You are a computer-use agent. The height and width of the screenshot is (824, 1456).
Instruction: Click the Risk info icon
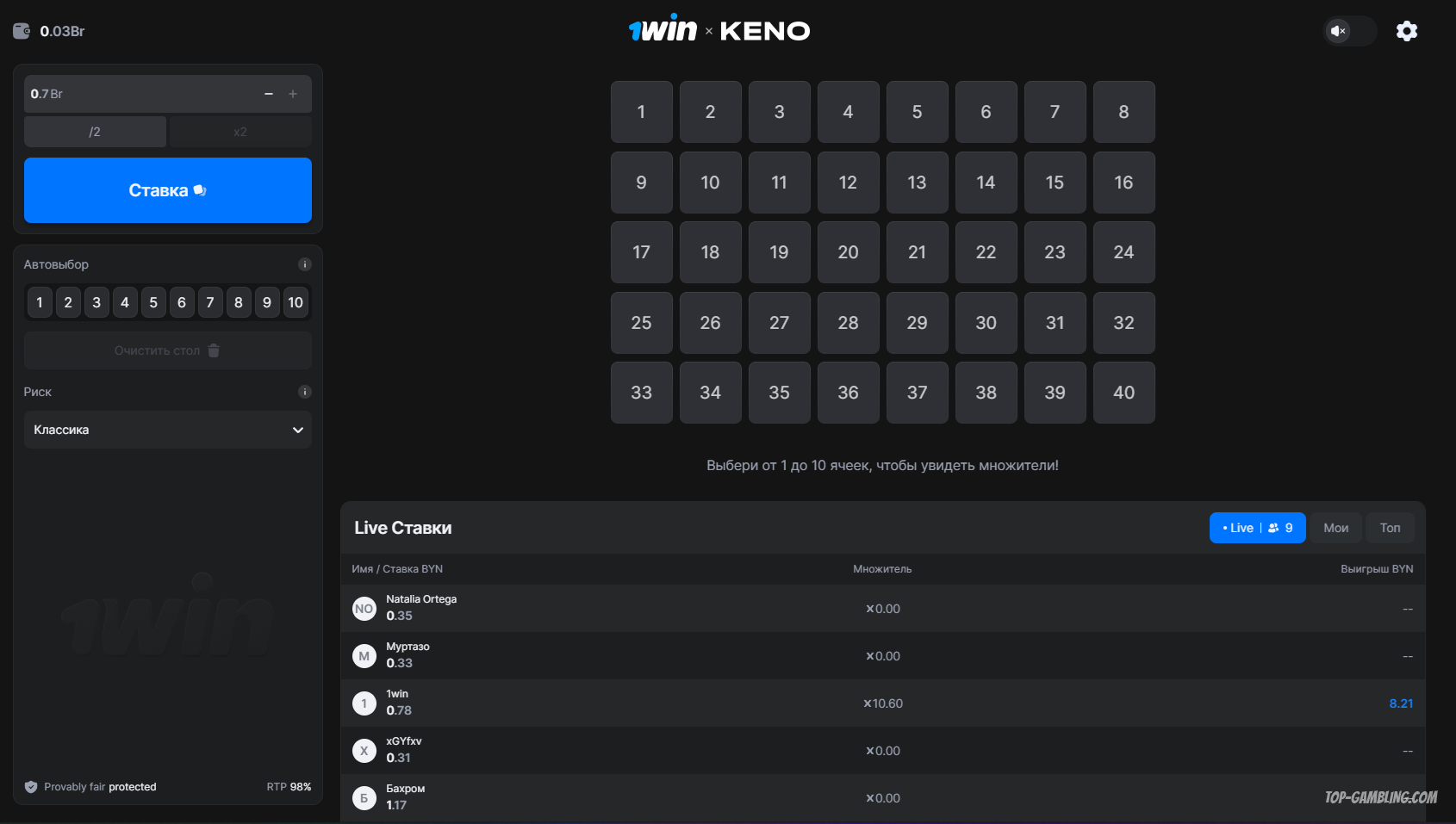(x=304, y=392)
